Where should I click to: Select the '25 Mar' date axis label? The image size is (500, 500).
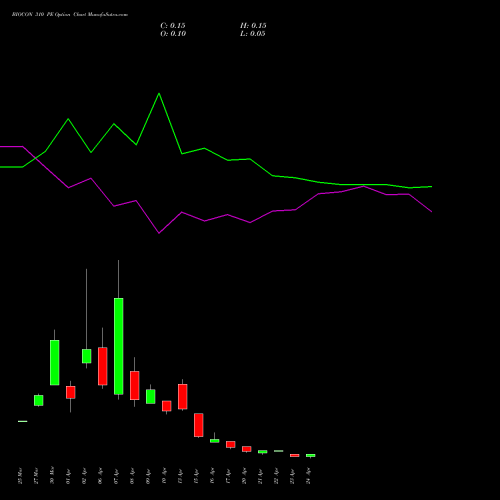[x=20, y=476]
